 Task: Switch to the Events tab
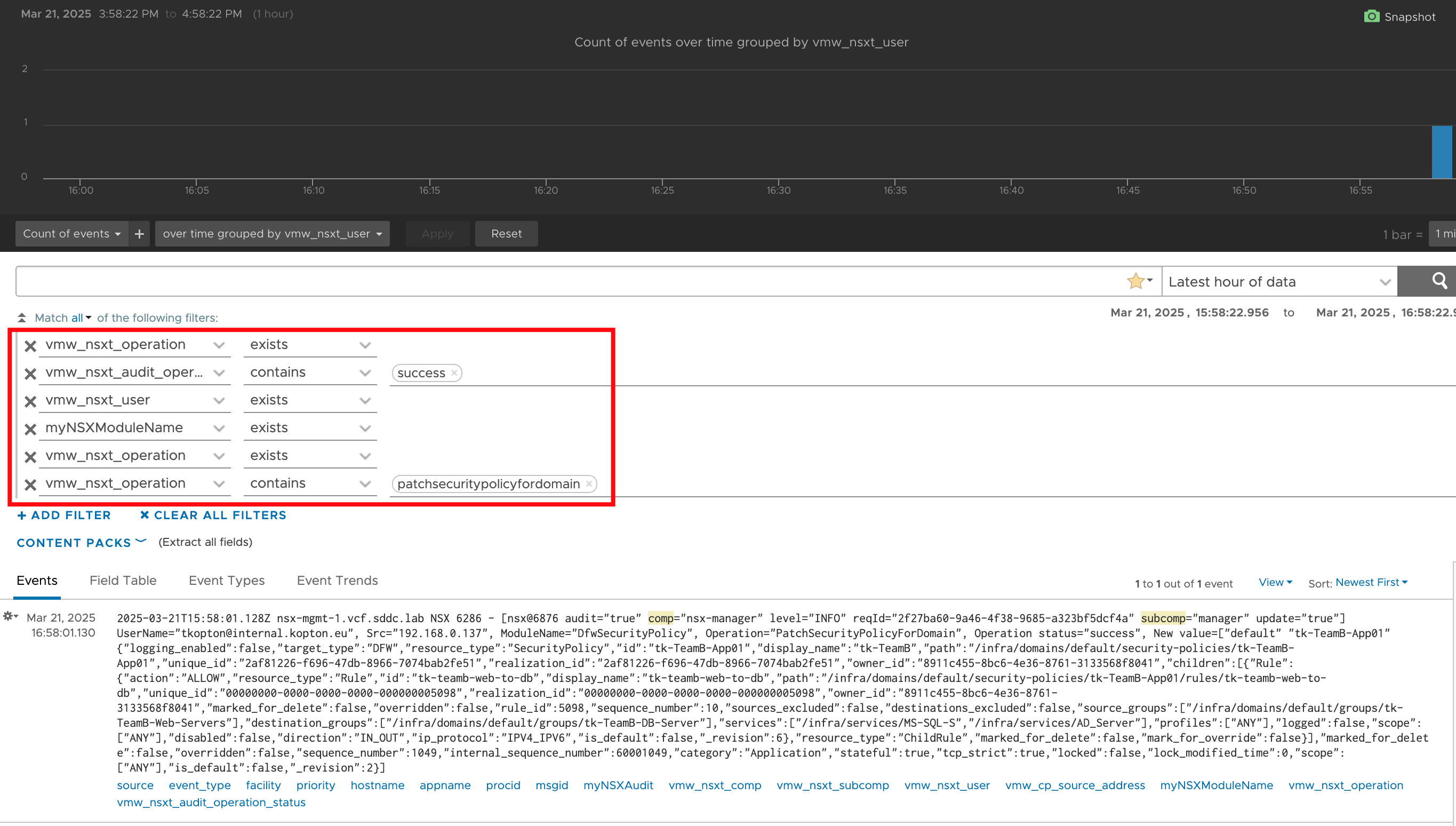point(37,581)
